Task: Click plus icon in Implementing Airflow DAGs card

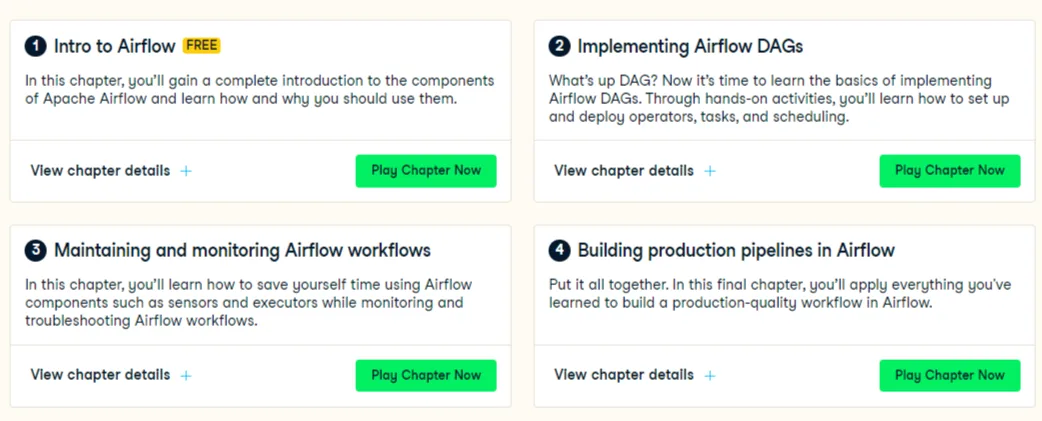Action: 710,171
